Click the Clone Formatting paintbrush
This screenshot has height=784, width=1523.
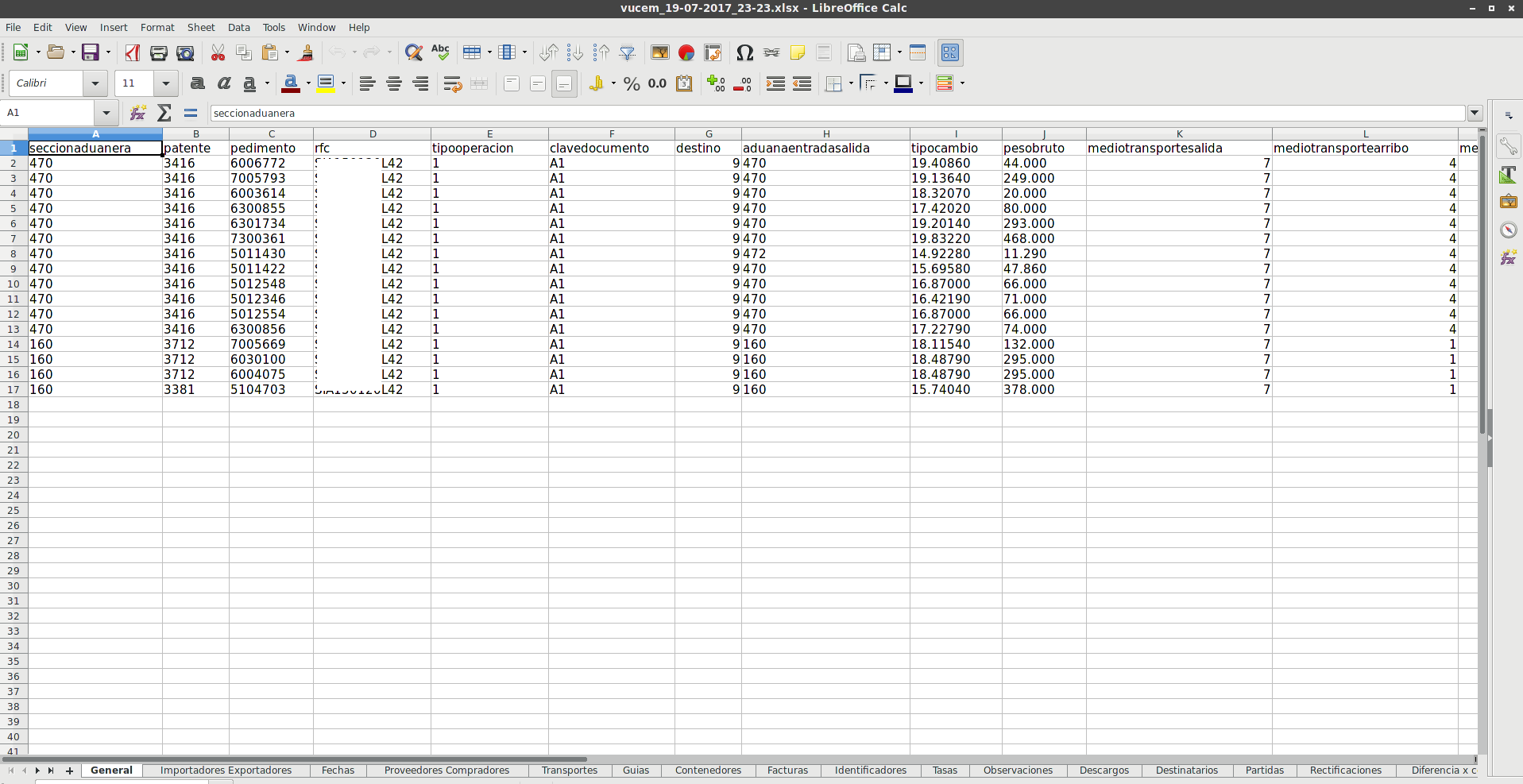[306, 53]
